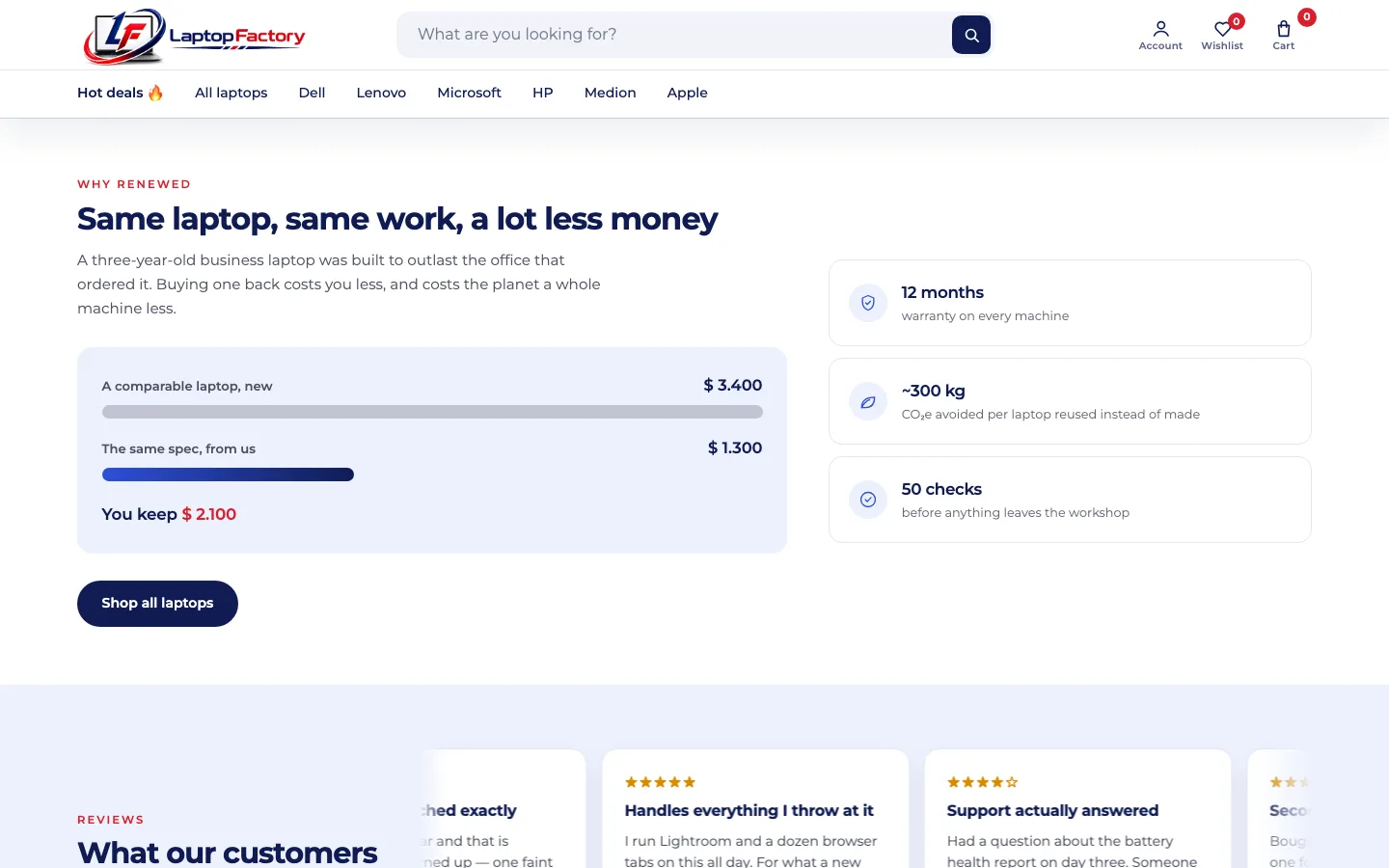Image resolution: width=1389 pixels, height=868 pixels.
Task: Open the HP category link
Action: click(x=543, y=93)
